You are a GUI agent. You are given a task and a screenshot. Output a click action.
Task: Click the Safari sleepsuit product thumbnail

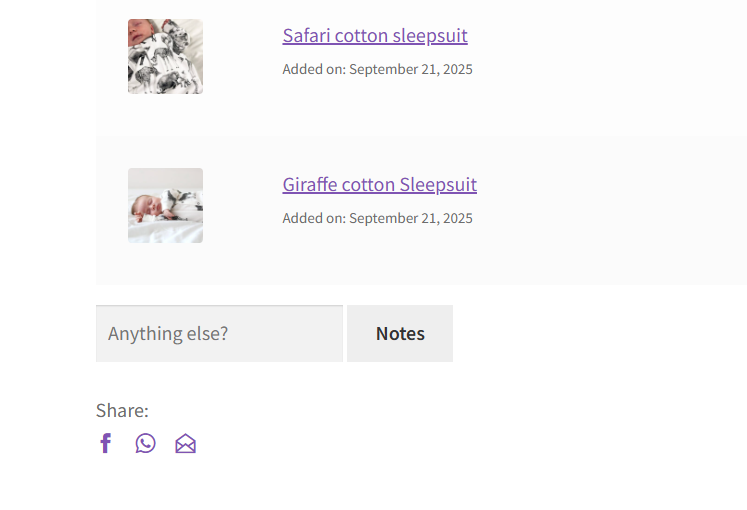165,57
